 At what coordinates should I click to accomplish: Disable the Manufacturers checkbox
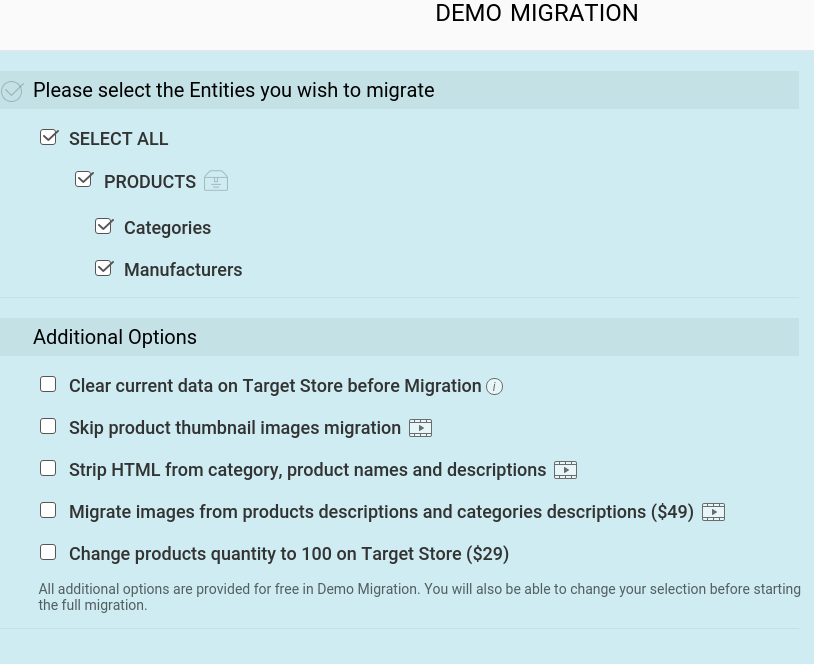103,268
